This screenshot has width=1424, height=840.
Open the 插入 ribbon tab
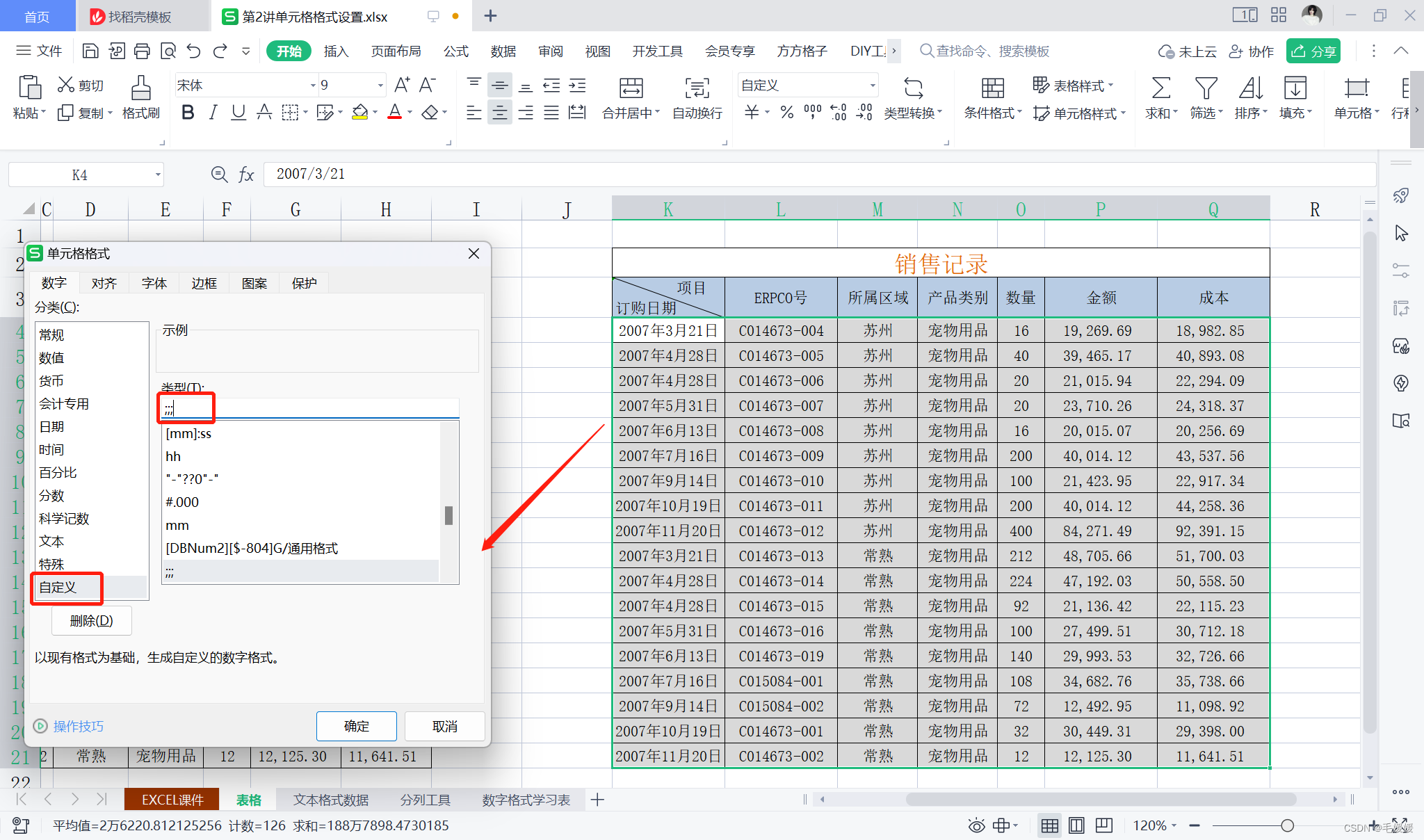336,51
